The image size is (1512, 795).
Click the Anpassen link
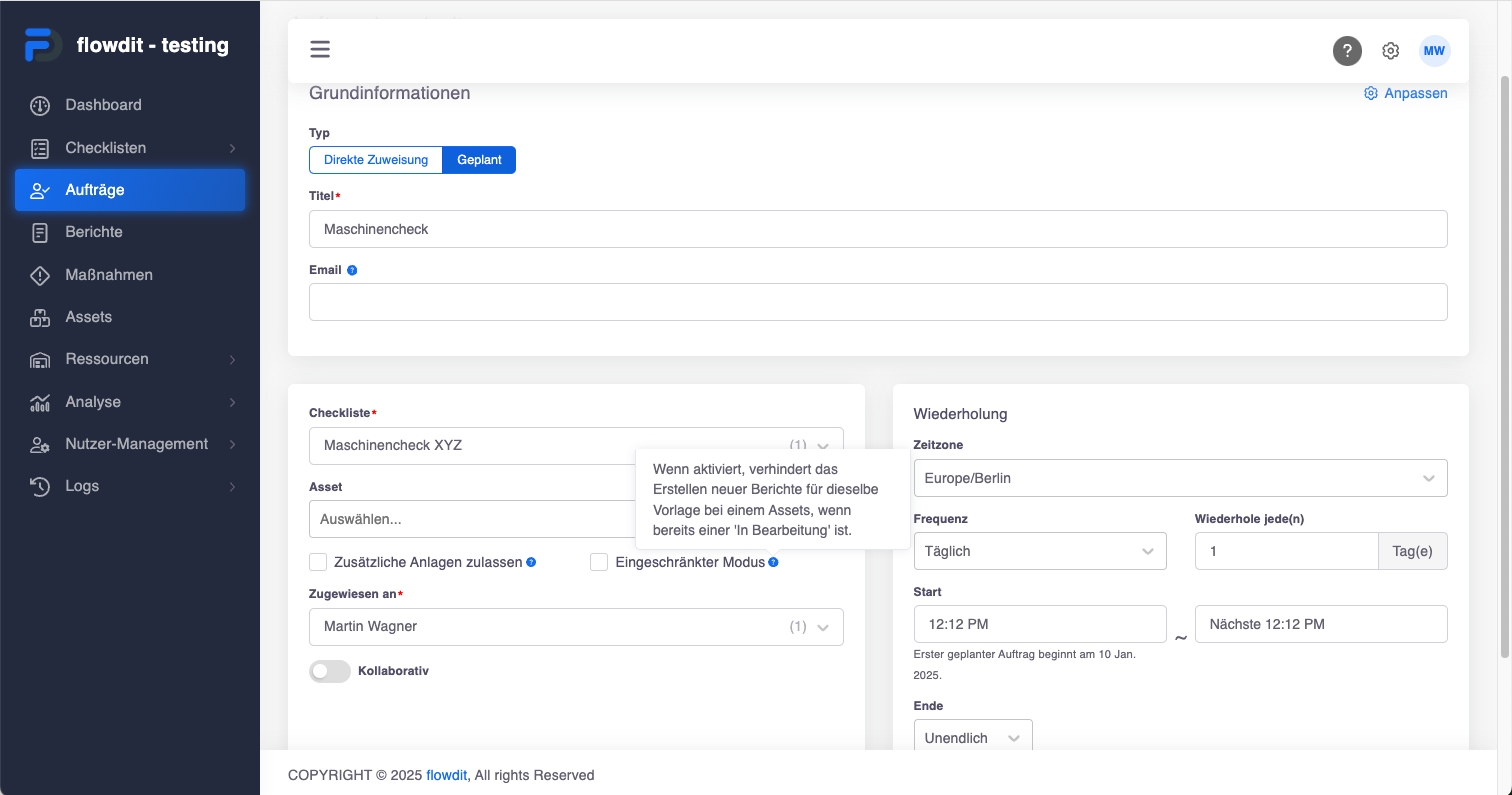[1406, 93]
